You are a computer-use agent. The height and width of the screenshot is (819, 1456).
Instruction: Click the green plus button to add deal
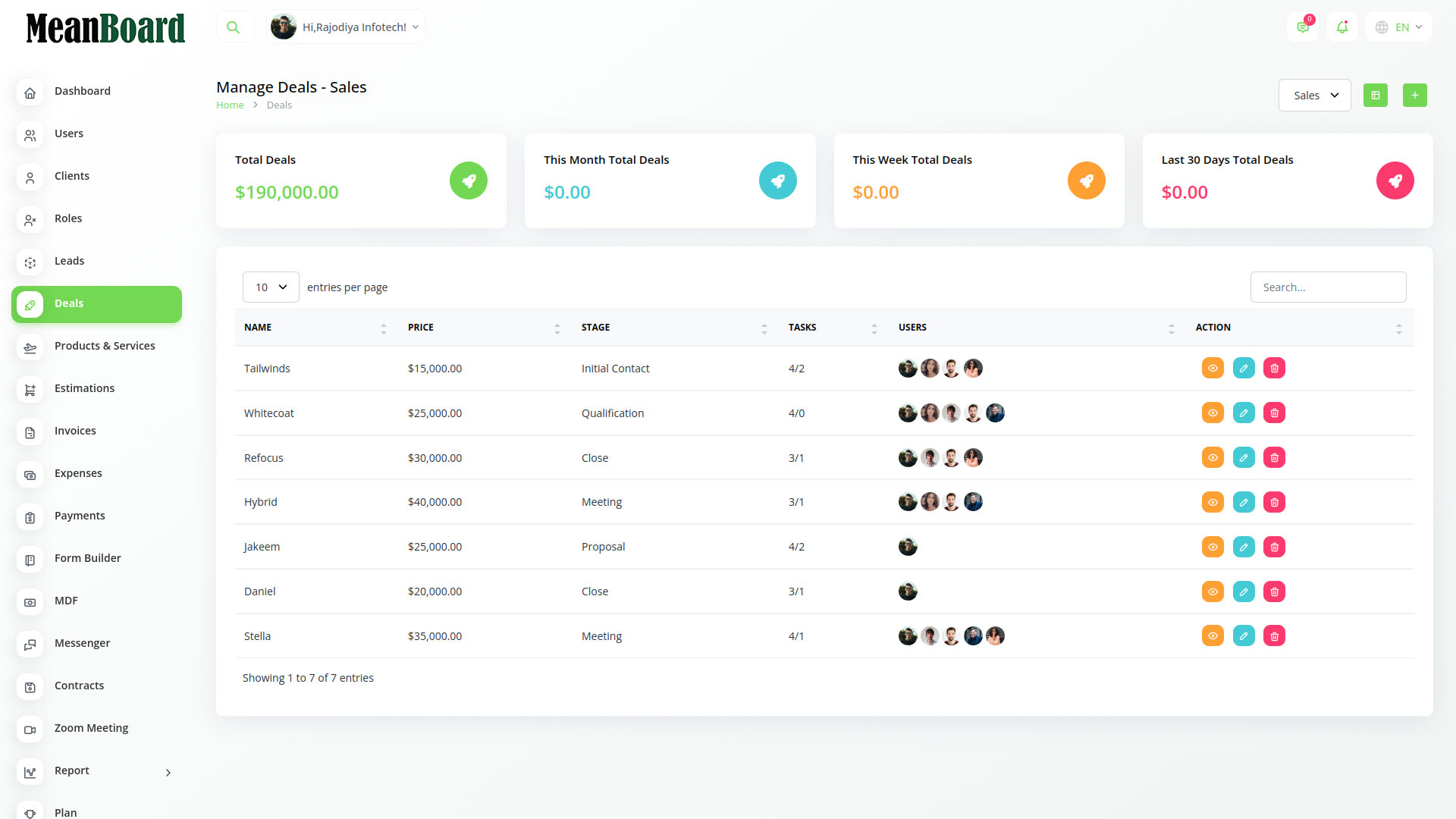coord(1415,96)
